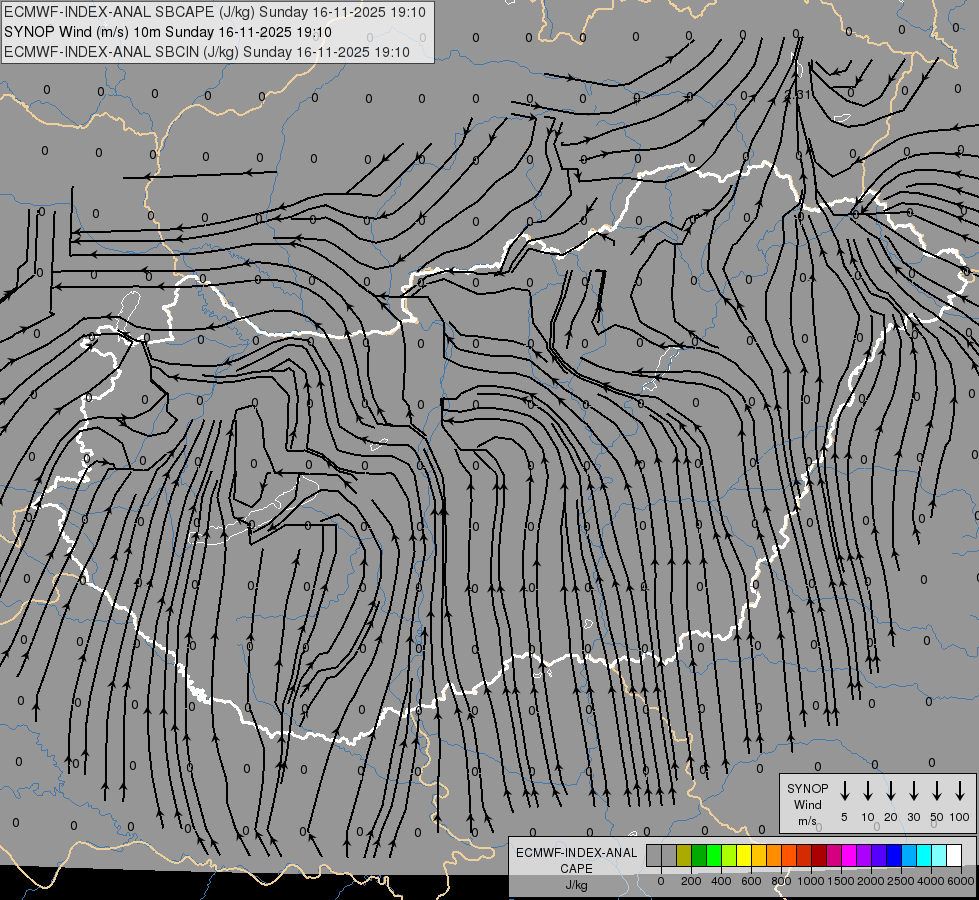Pick the dark red 1000 J/kg swatch
This screenshot has width=979, height=900.
(820, 855)
